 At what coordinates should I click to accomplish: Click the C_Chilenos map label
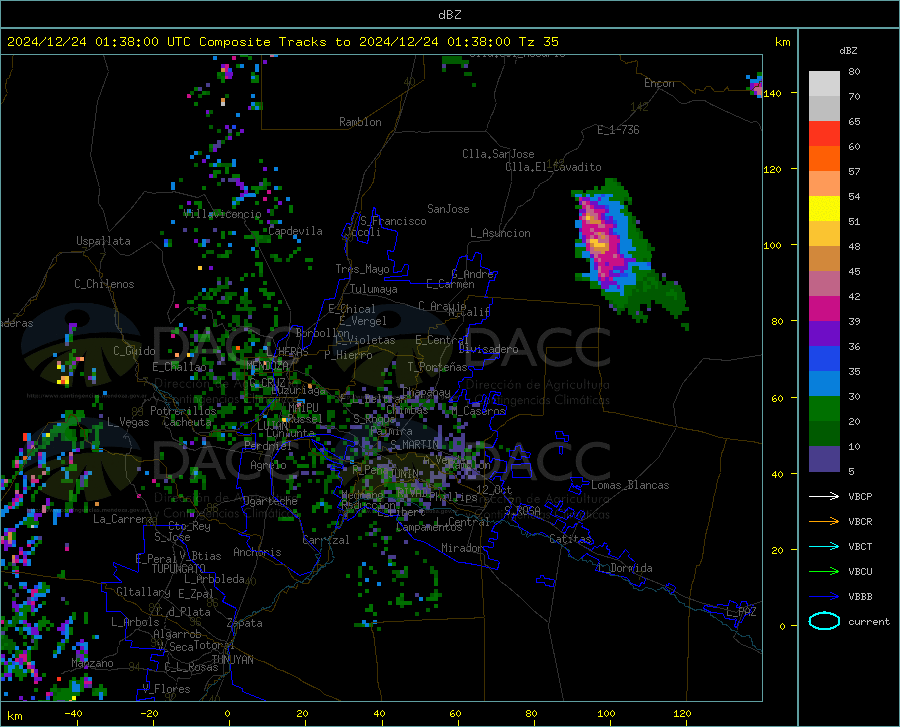104,284
